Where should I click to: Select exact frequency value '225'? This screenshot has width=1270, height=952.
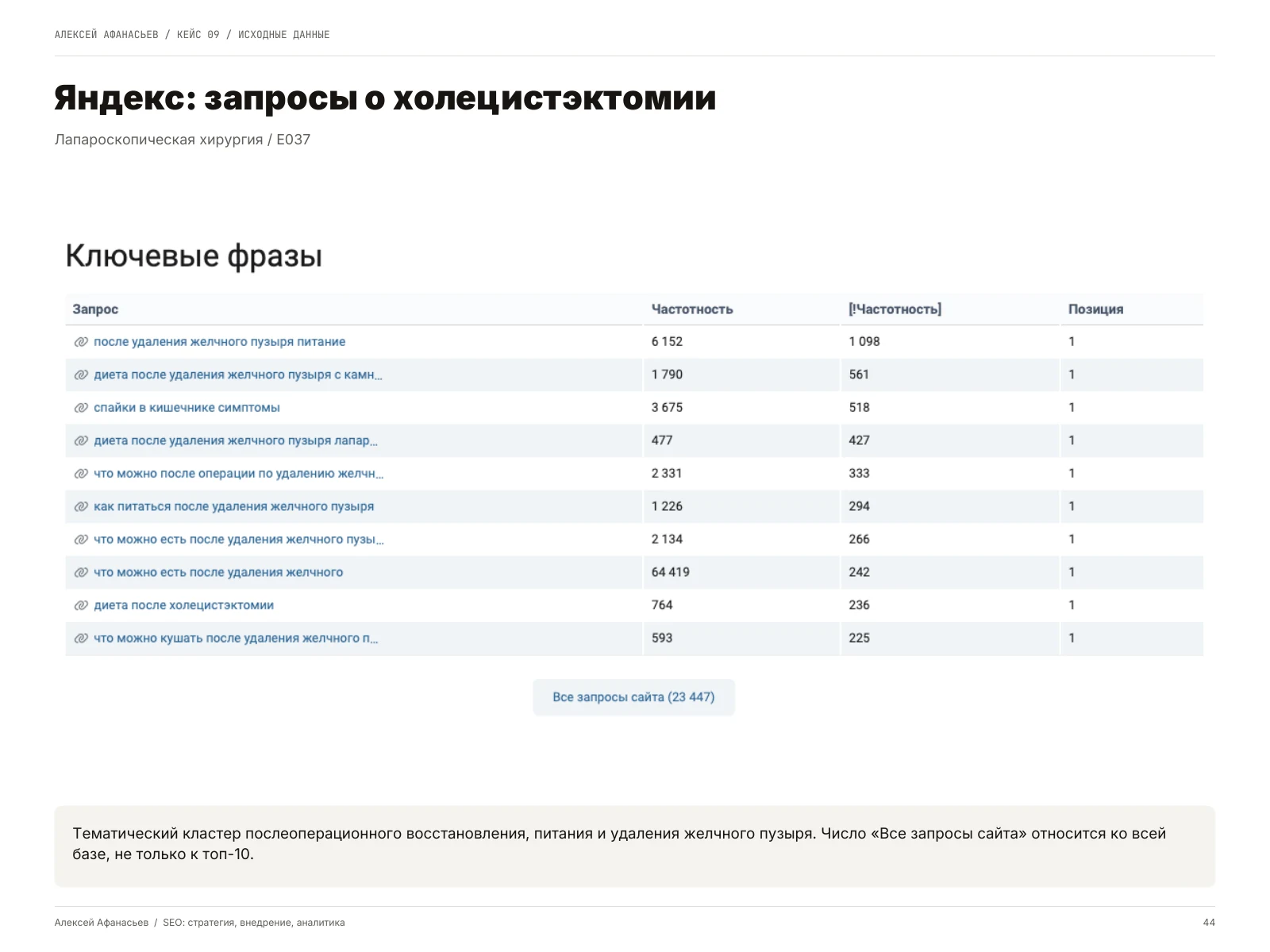point(859,638)
